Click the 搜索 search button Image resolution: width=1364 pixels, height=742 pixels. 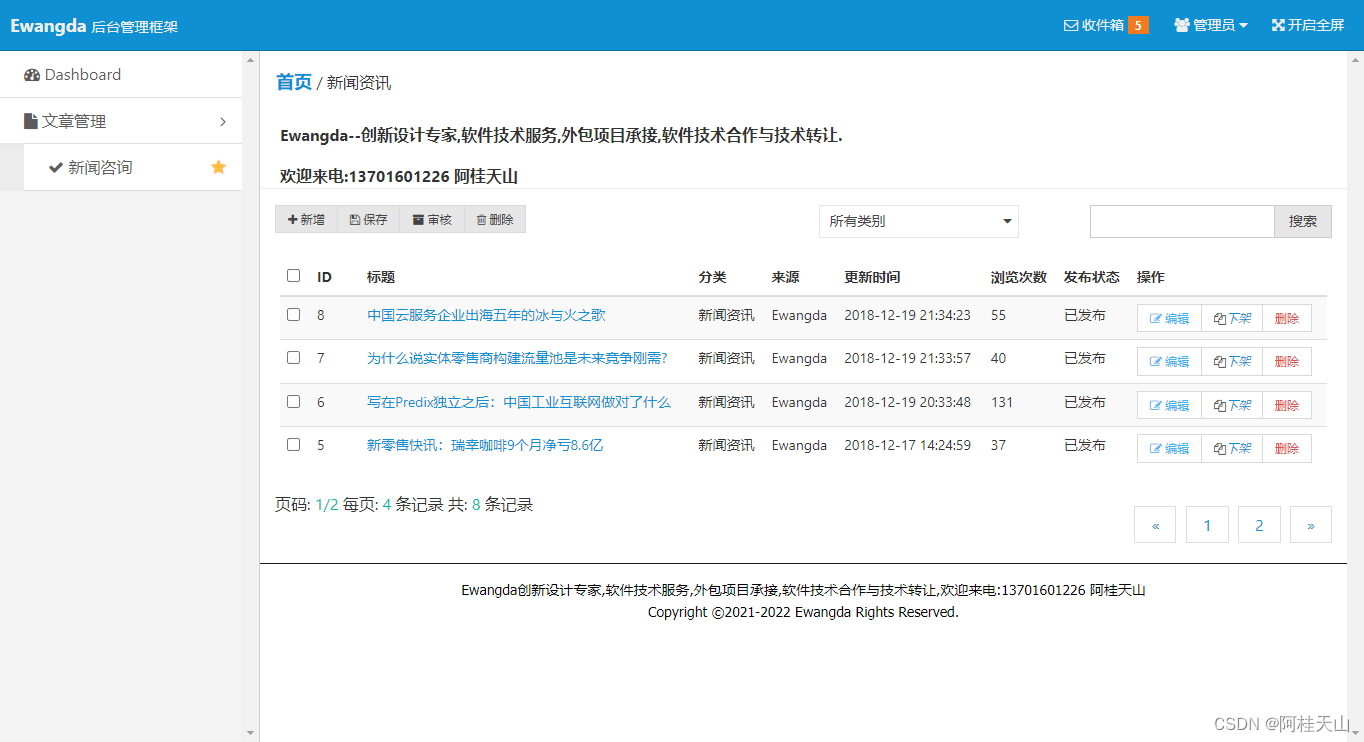[x=1303, y=222]
